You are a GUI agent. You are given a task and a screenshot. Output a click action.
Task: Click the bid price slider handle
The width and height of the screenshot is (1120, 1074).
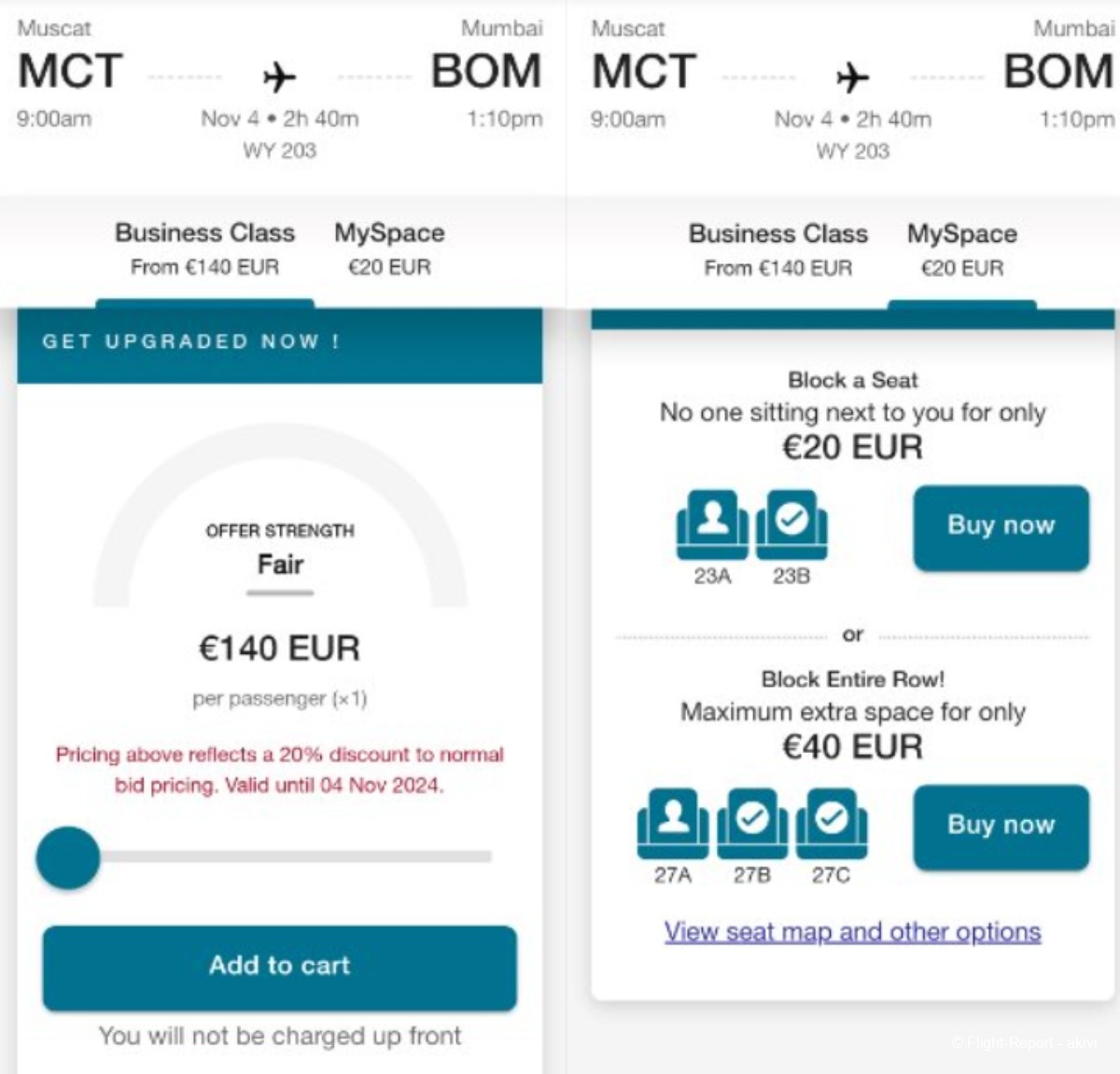(x=68, y=857)
